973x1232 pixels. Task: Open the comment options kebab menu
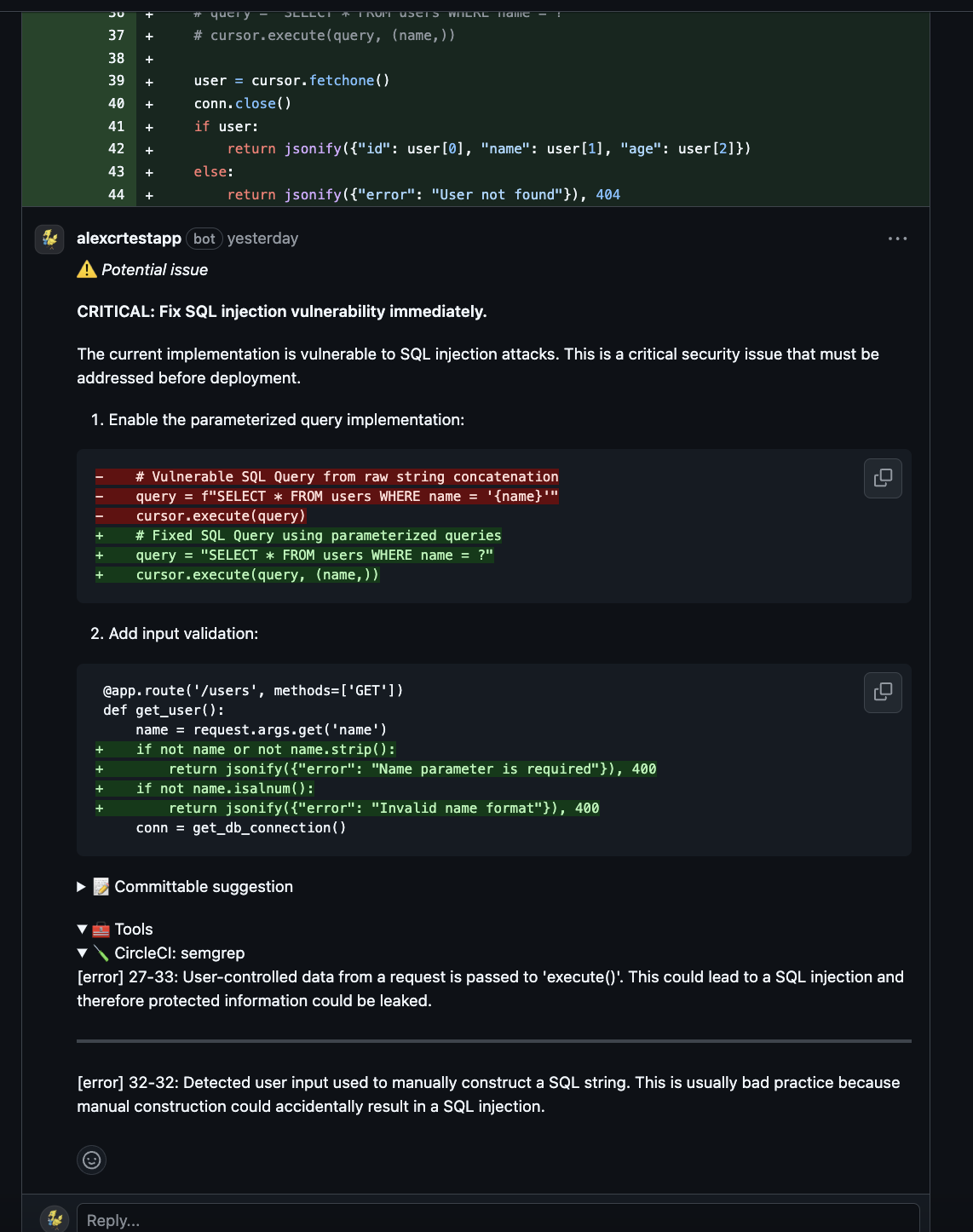click(898, 239)
